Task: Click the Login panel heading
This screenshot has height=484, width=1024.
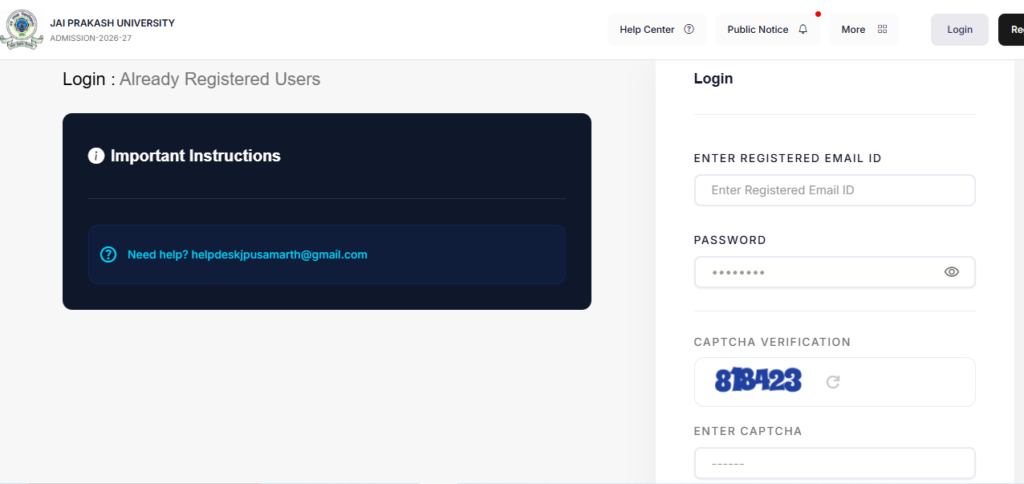Action: tap(713, 79)
